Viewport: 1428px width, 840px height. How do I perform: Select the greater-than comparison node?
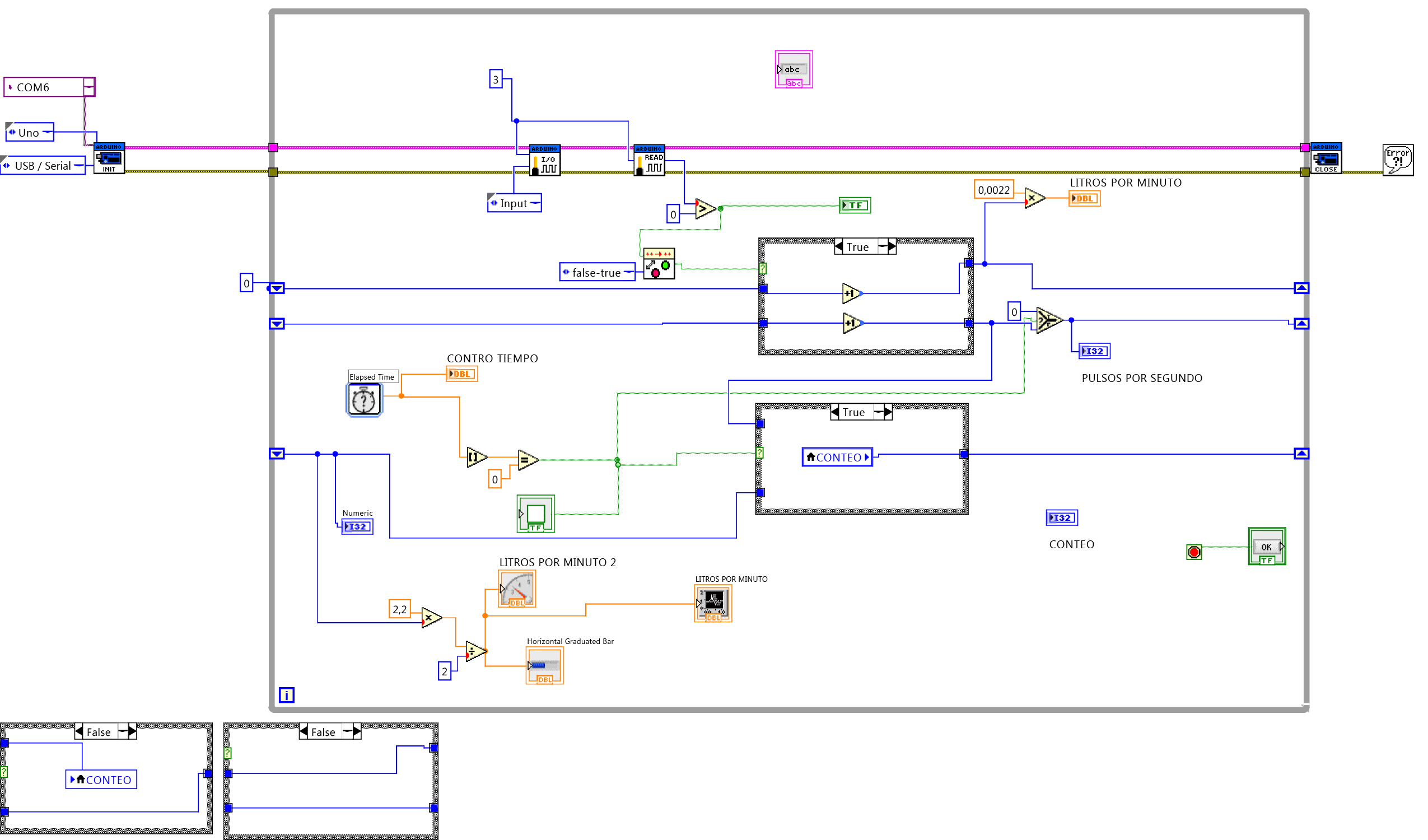[x=706, y=209]
